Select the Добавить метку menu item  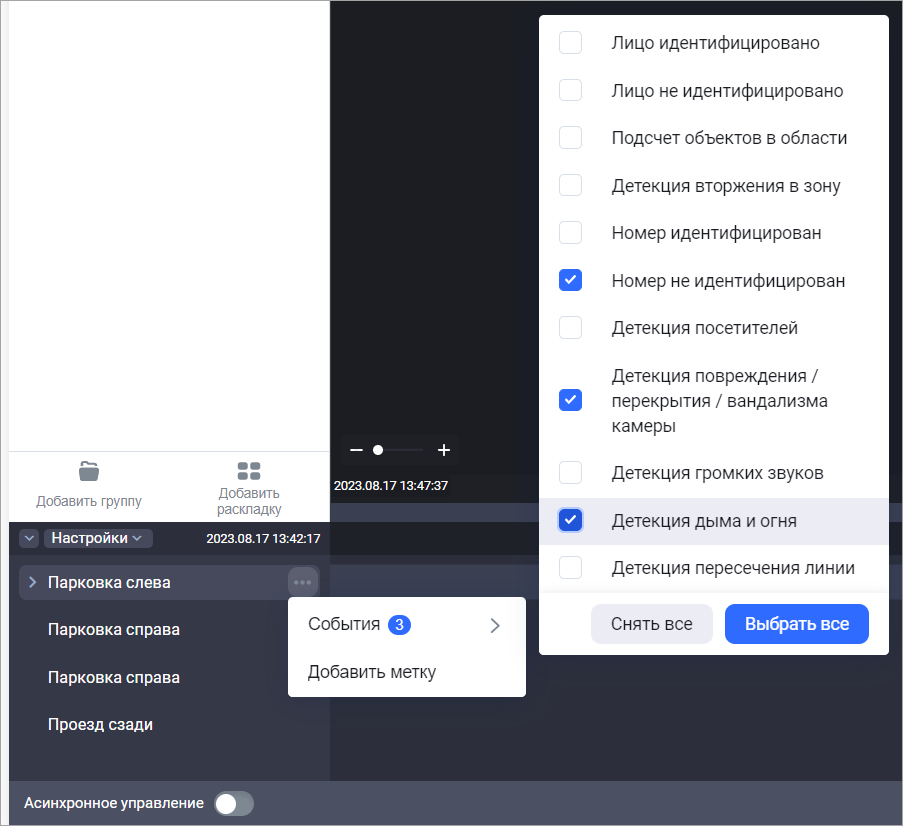[x=372, y=672]
